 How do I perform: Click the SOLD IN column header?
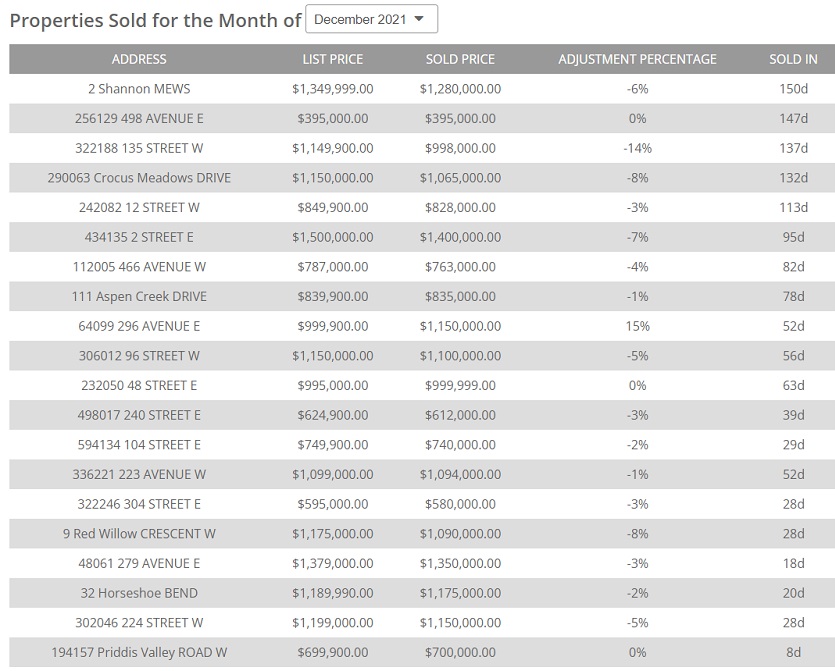pos(793,59)
